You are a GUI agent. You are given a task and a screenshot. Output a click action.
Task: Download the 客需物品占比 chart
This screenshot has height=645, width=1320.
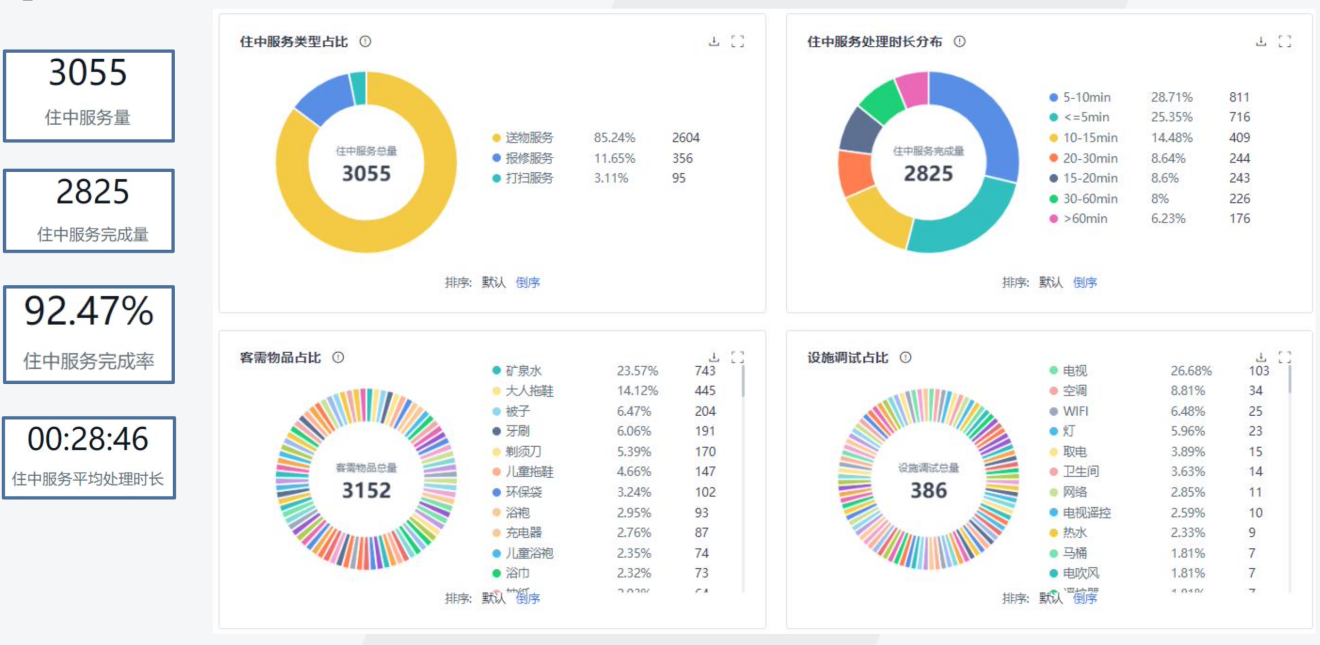click(x=714, y=357)
